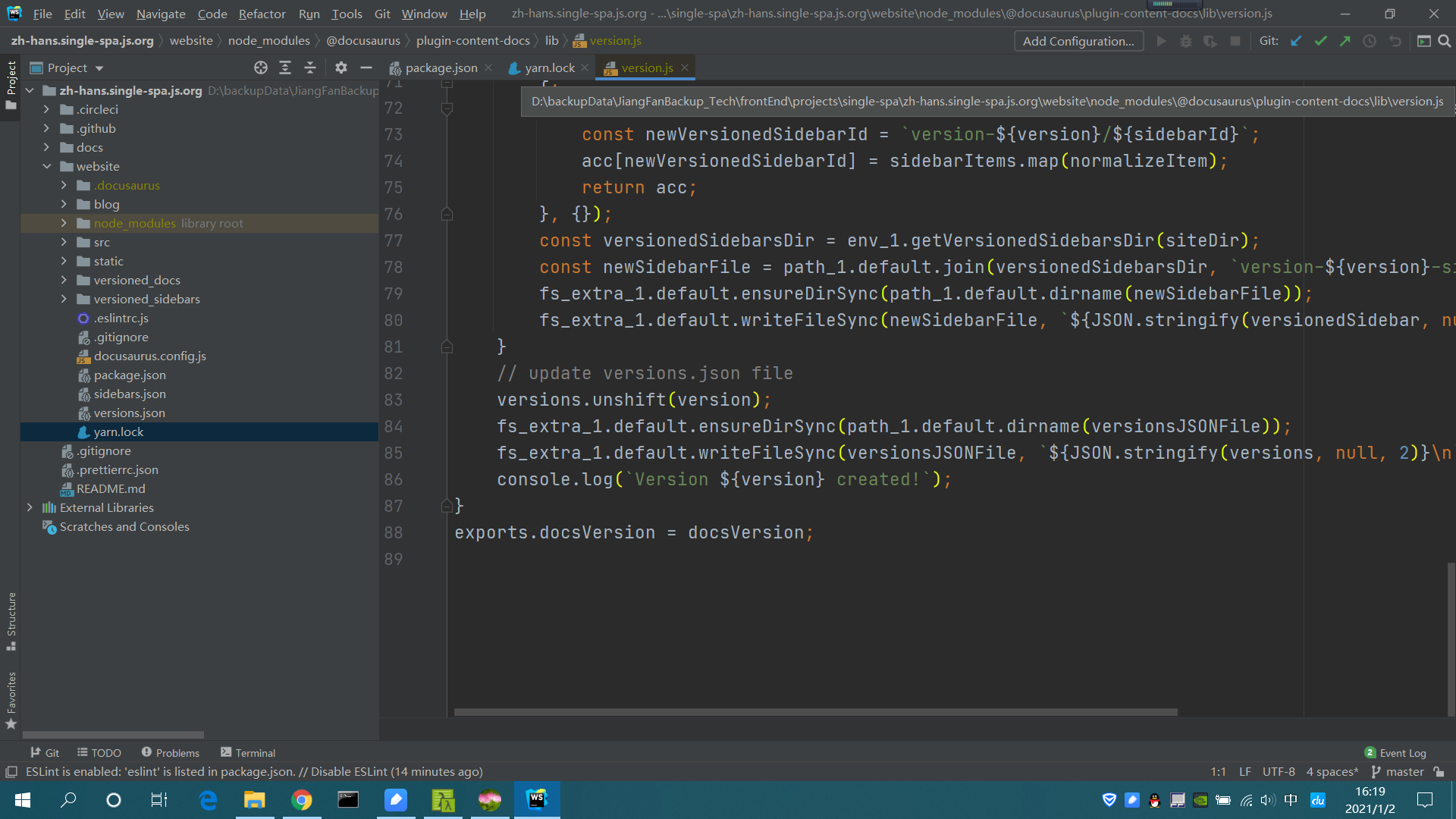Locate open file with the crosshair icon

261,67
